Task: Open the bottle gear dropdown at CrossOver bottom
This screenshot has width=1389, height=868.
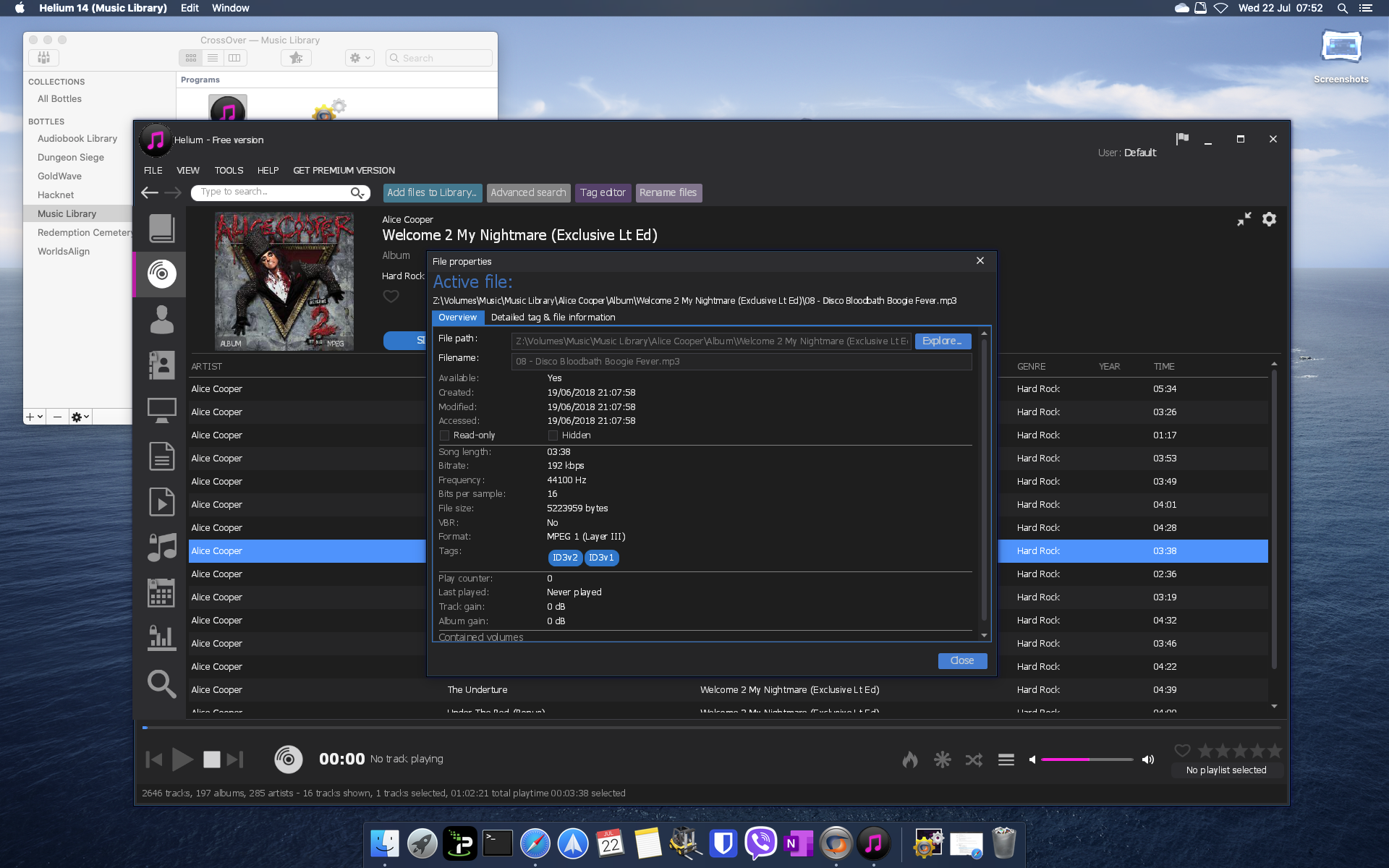Action: pyautogui.click(x=80, y=417)
